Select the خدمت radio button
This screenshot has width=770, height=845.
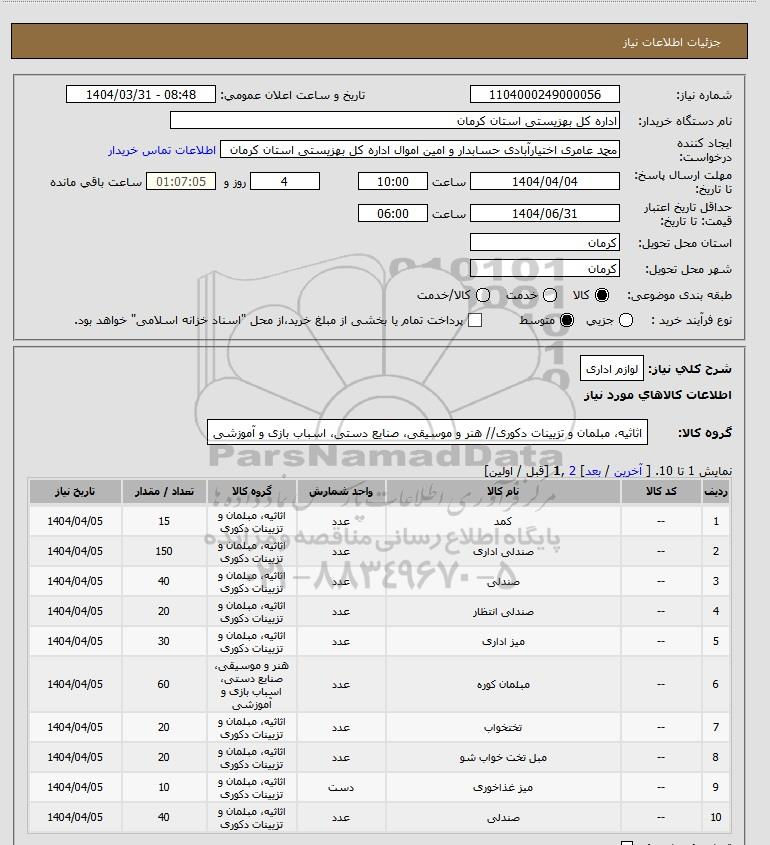point(550,295)
